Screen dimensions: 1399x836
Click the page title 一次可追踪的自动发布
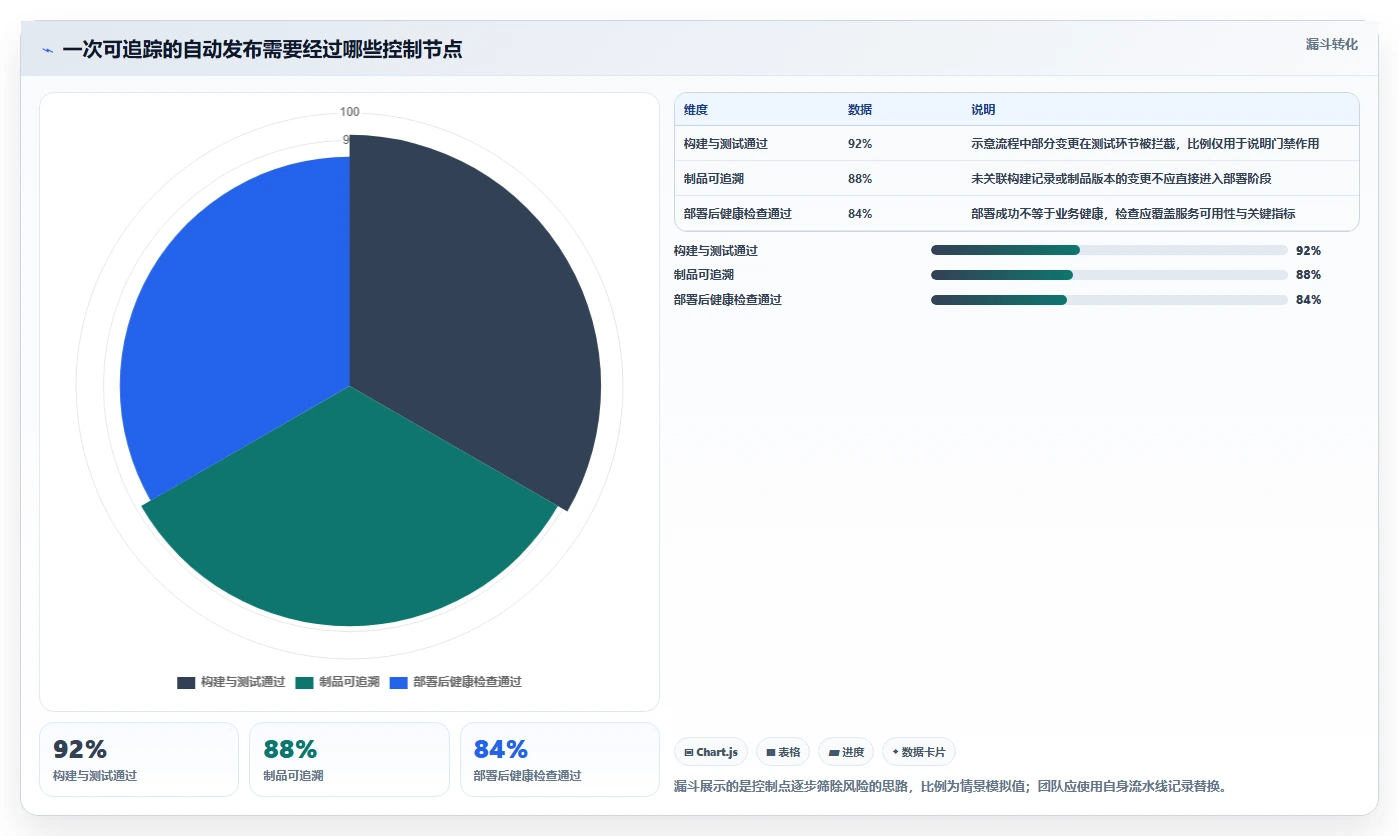coord(262,50)
